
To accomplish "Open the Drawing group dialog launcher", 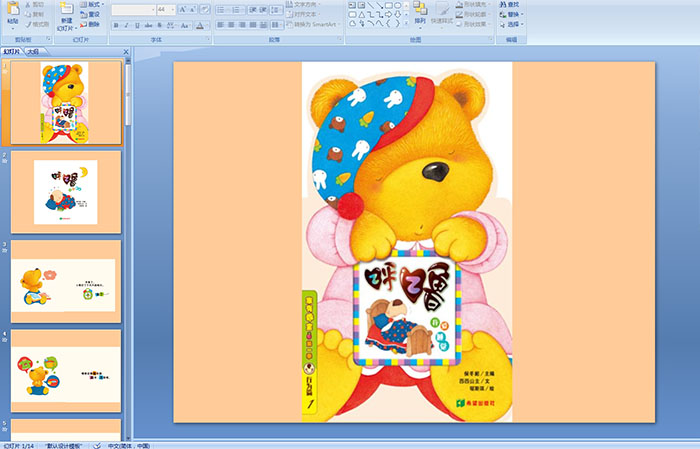I will pos(491,39).
